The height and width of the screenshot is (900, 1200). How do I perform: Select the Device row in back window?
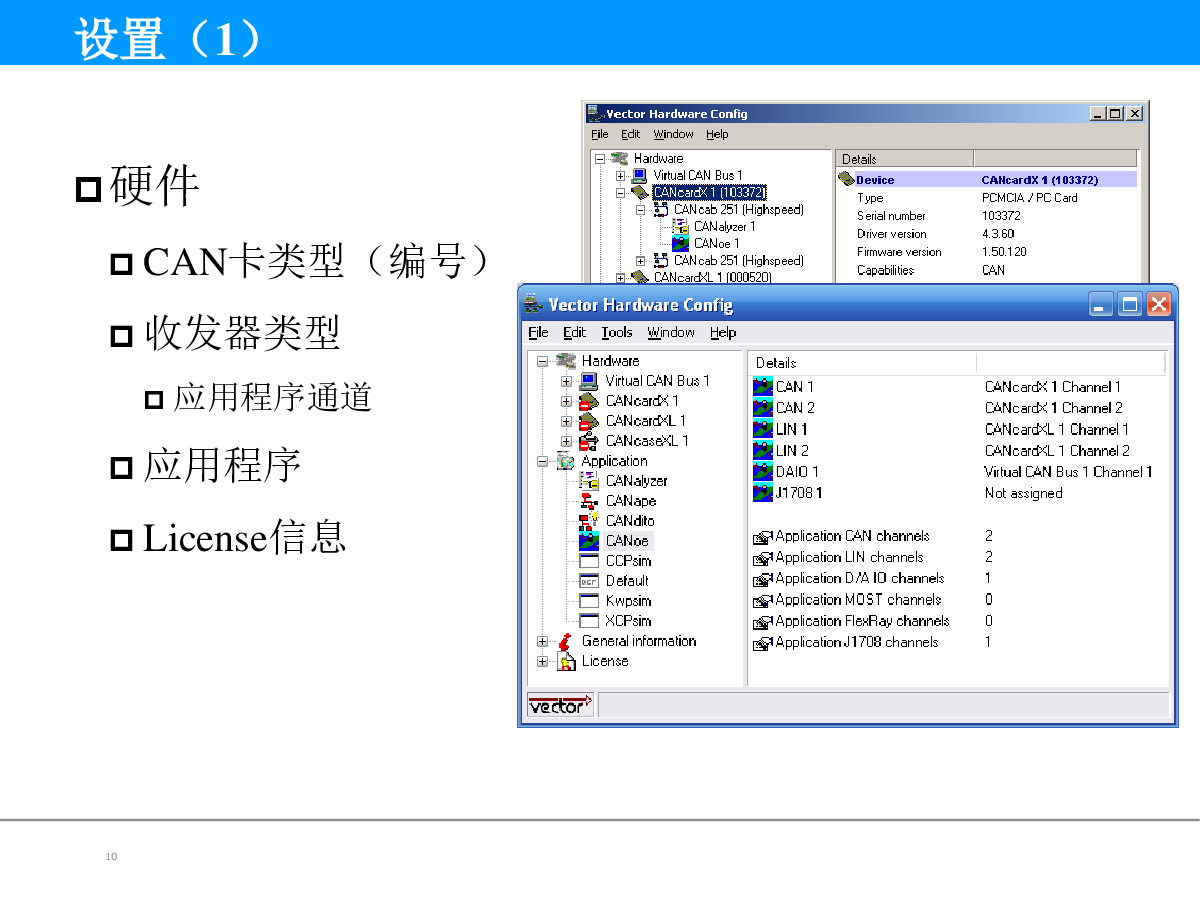point(987,180)
